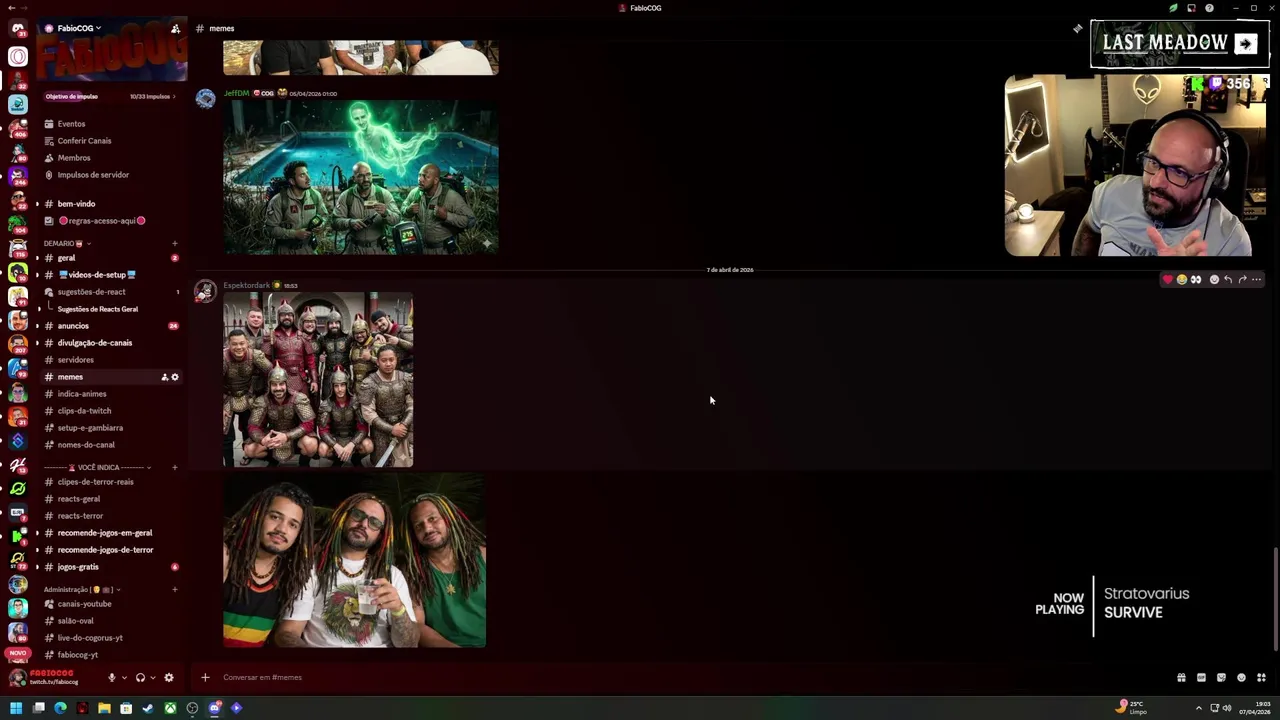Open the dreadlocks trio meme image

(354, 561)
